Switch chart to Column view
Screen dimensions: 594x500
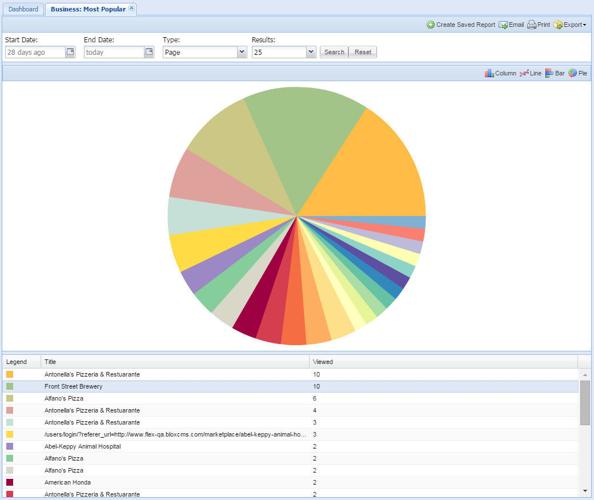pyautogui.click(x=500, y=73)
